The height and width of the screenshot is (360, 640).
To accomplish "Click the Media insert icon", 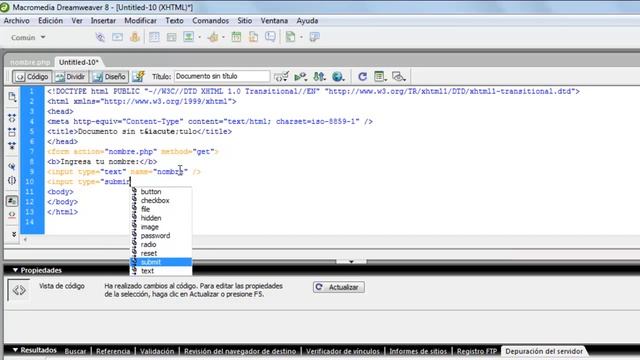I will tap(213, 38).
